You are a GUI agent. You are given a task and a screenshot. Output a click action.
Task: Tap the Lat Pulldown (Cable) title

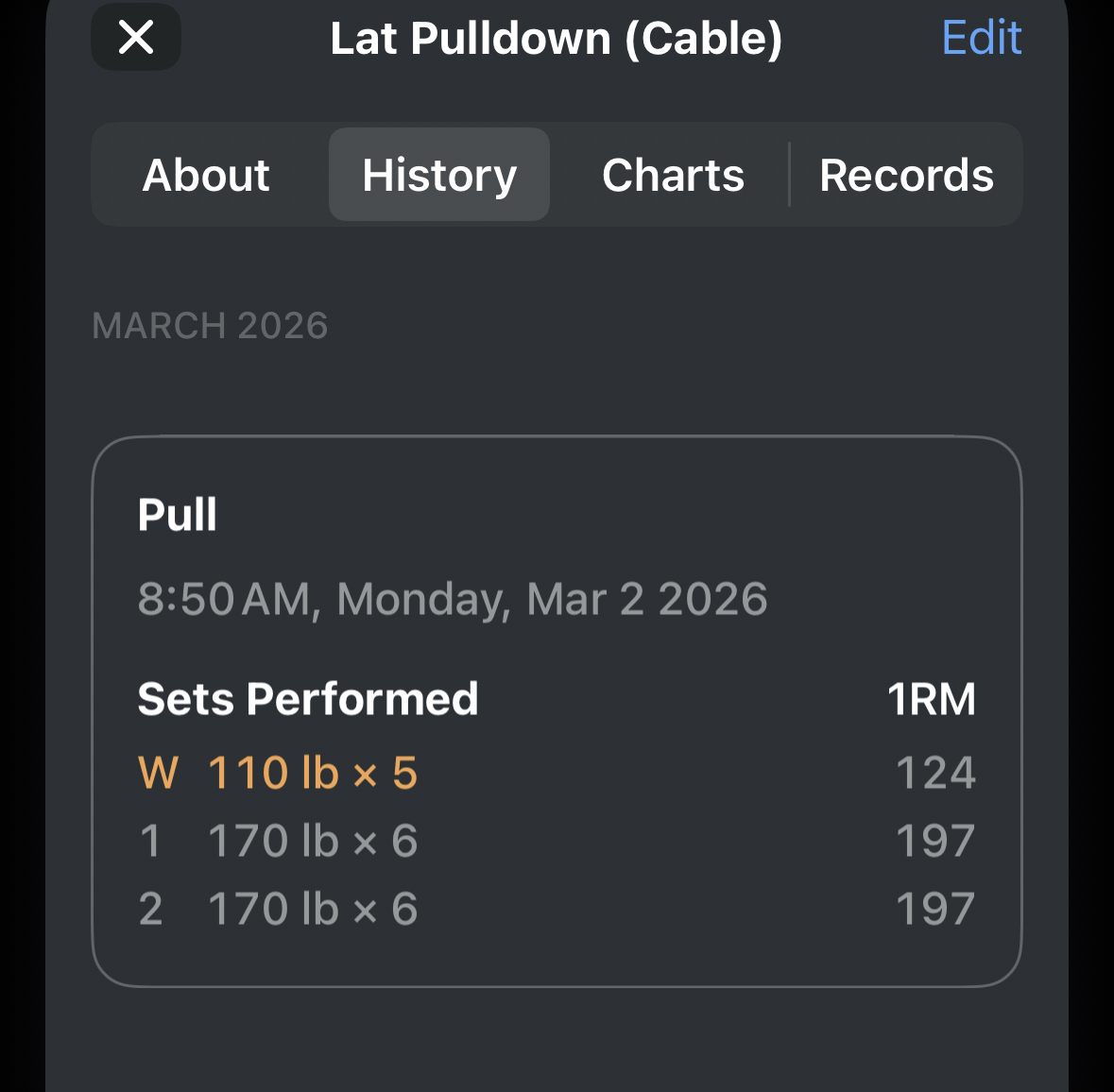556,39
